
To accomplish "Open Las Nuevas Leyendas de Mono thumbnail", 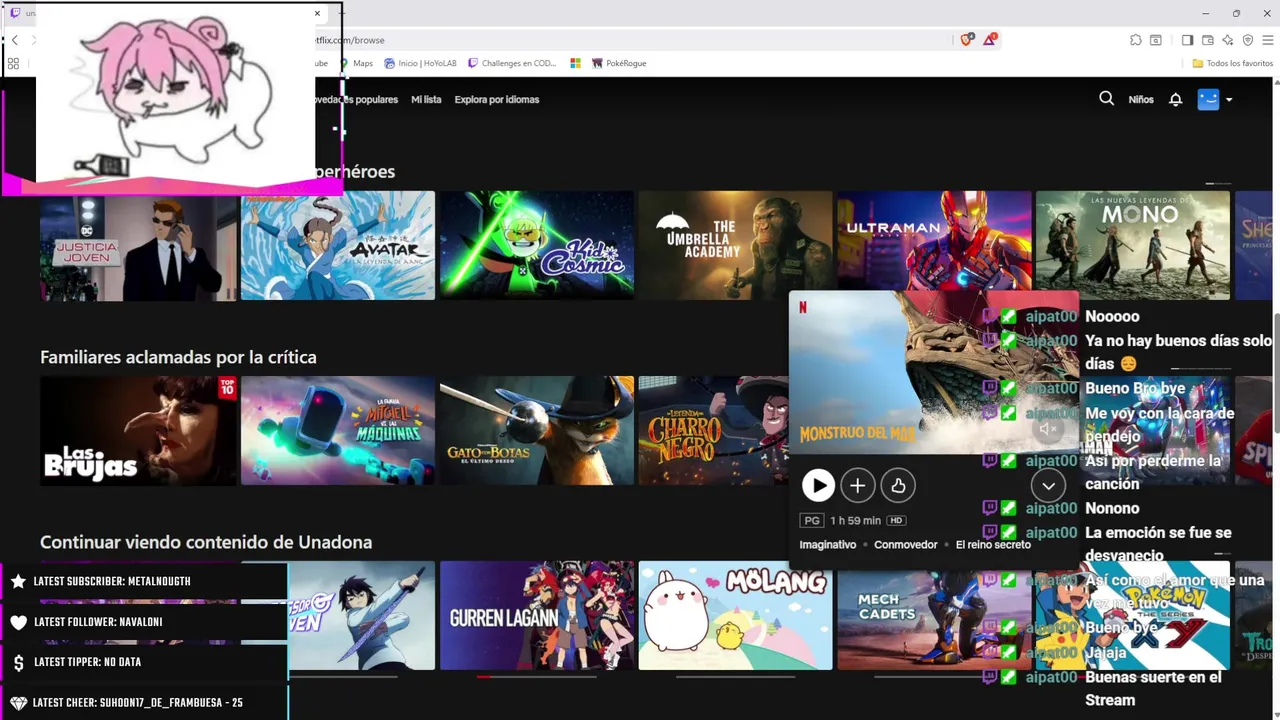I will click(1133, 246).
